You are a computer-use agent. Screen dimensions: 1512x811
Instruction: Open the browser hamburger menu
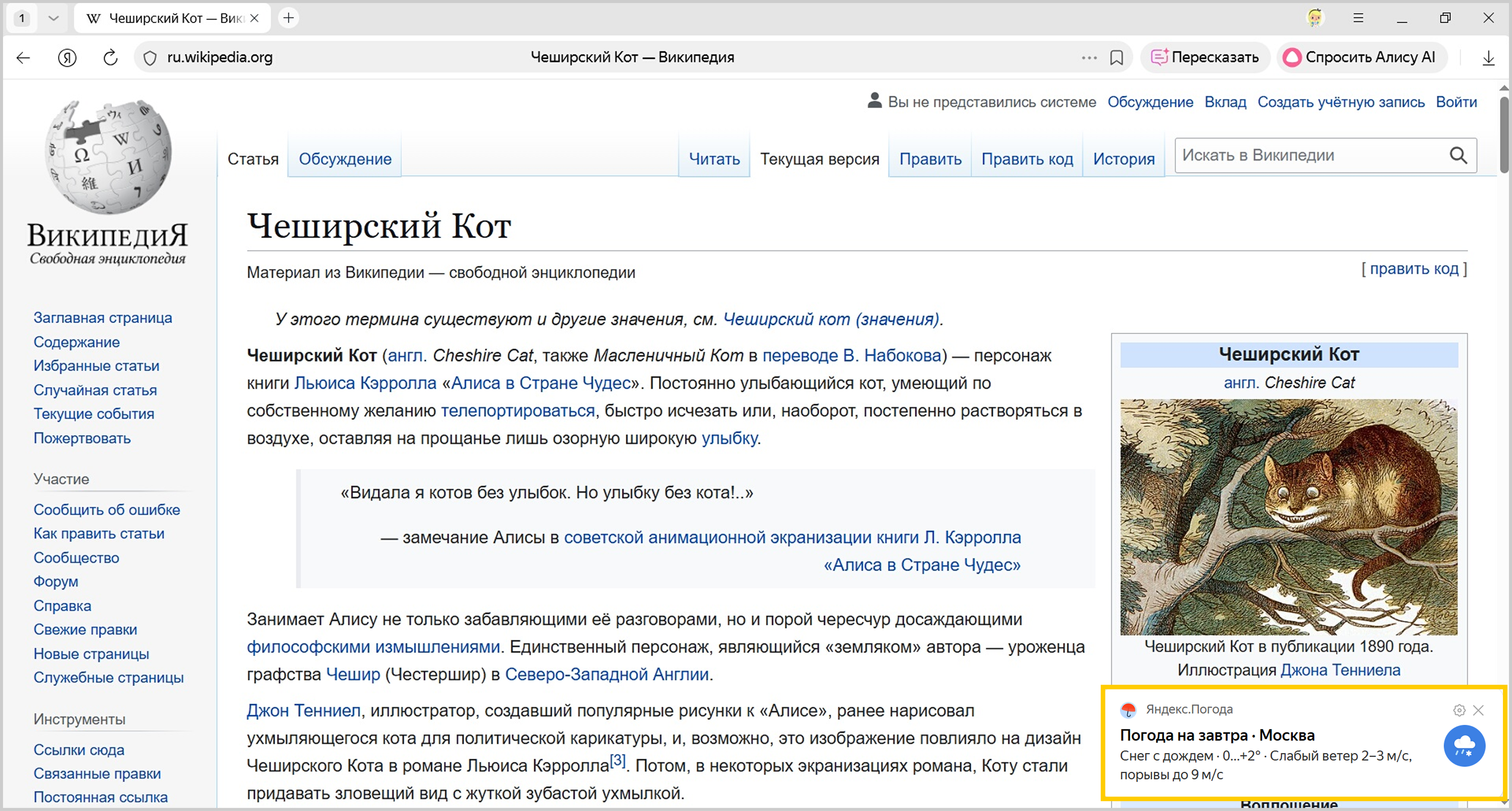tap(1358, 18)
